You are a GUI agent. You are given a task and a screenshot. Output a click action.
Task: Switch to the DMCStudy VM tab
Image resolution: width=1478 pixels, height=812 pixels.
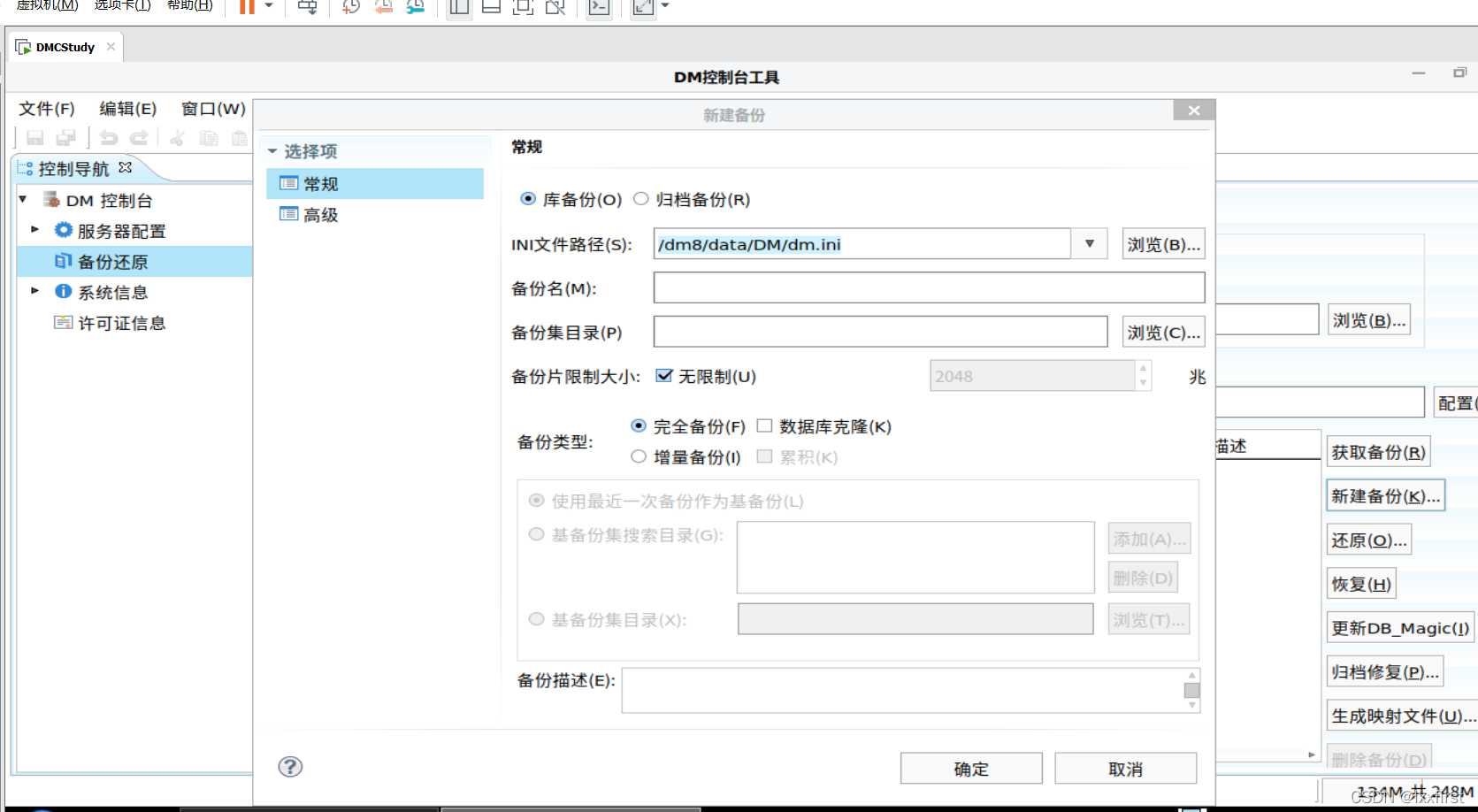click(65, 47)
